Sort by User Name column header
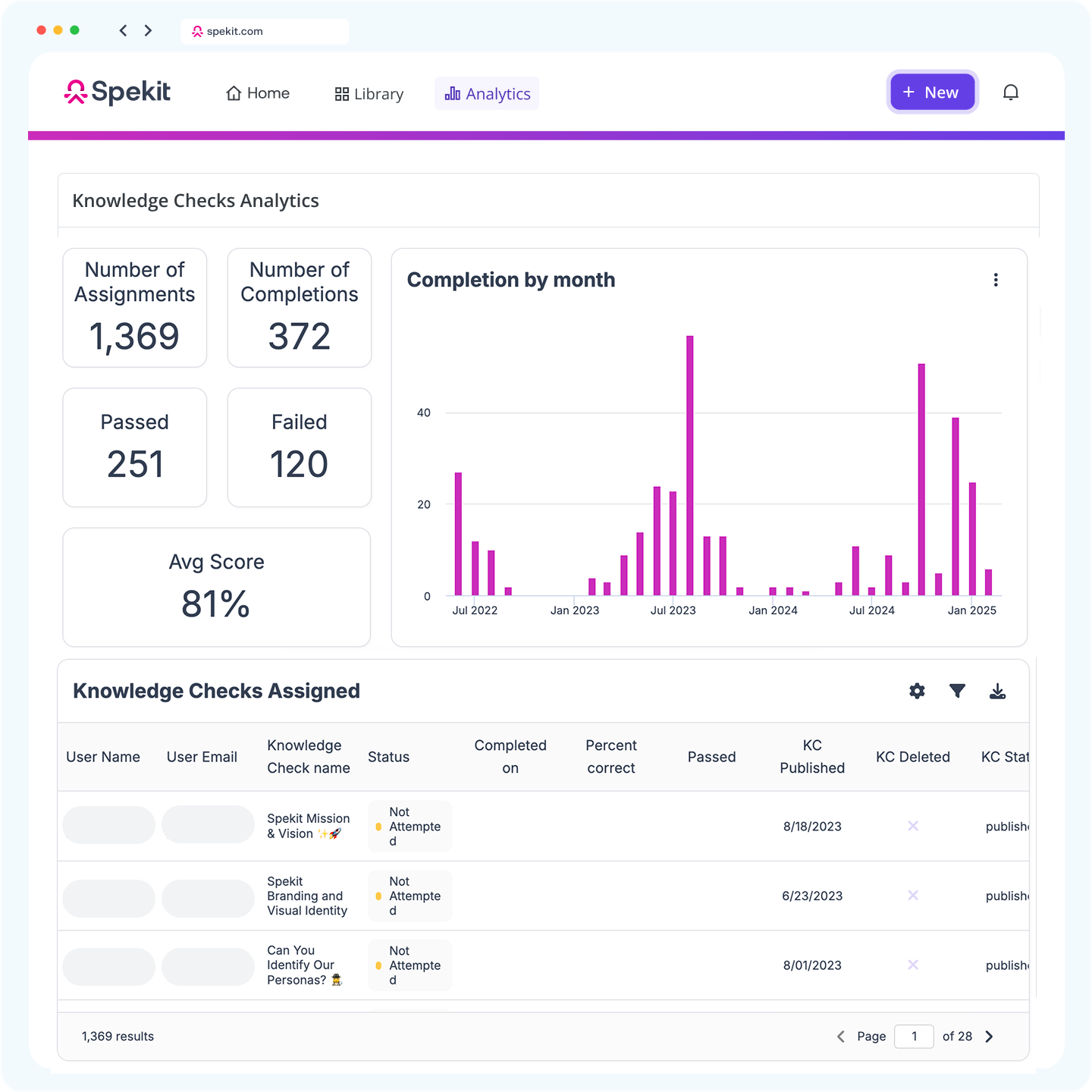1092x1092 pixels. (103, 757)
